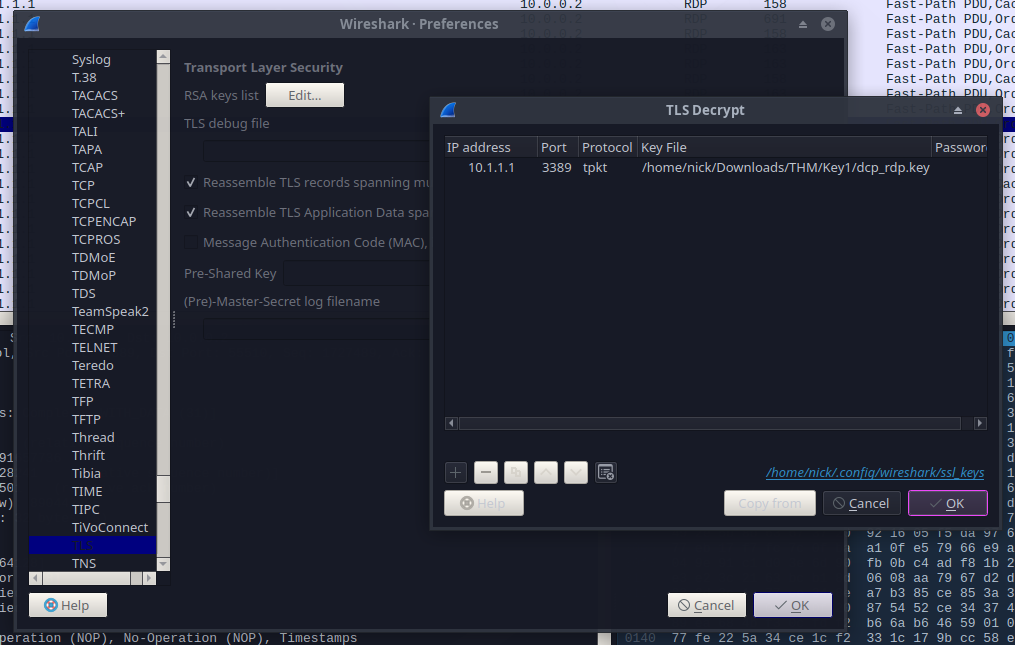
Task: Sort by Port column header
Action: tap(557, 148)
